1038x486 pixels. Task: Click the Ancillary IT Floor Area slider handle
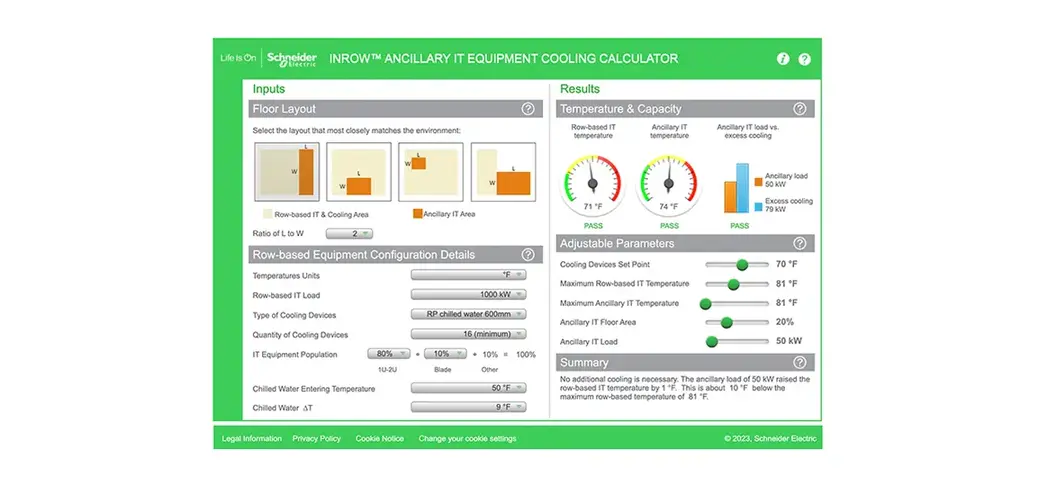(727, 322)
